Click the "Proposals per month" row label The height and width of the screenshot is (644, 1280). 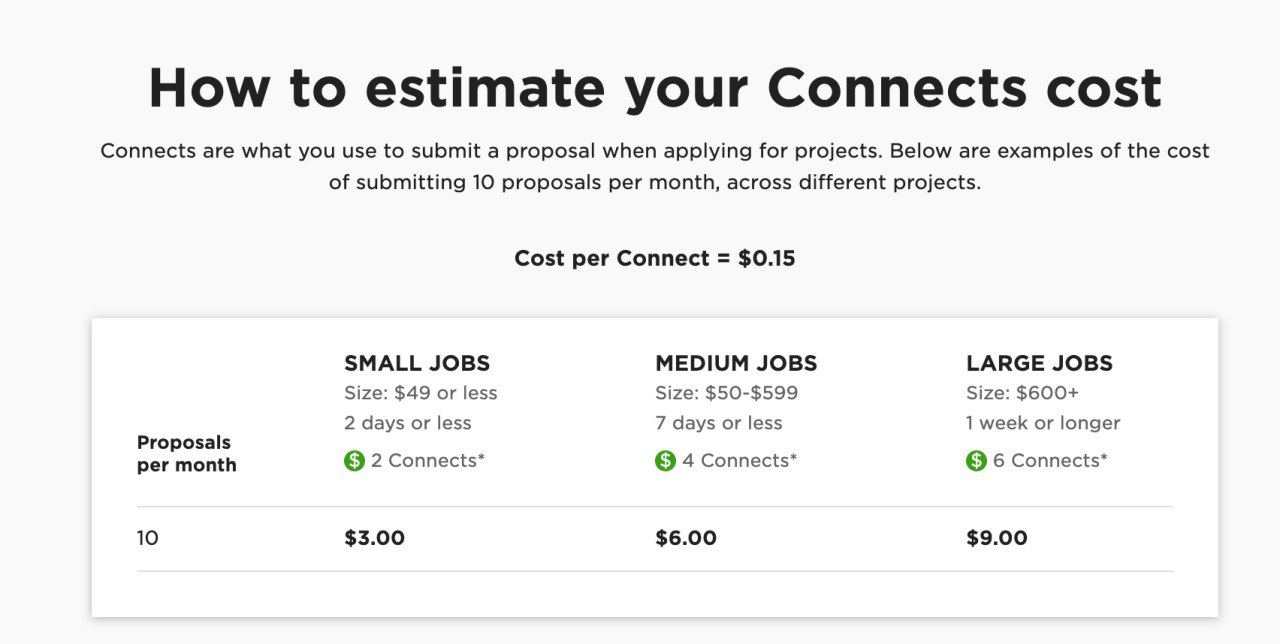(x=187, y=454)
